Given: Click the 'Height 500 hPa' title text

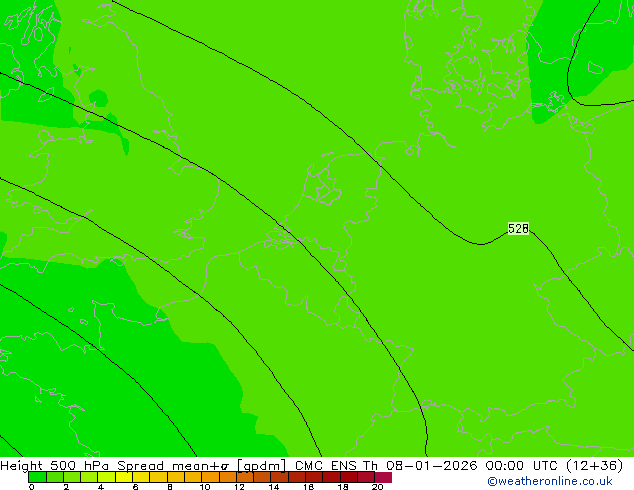Looking at the screenshot, I should tap(55, 466).
